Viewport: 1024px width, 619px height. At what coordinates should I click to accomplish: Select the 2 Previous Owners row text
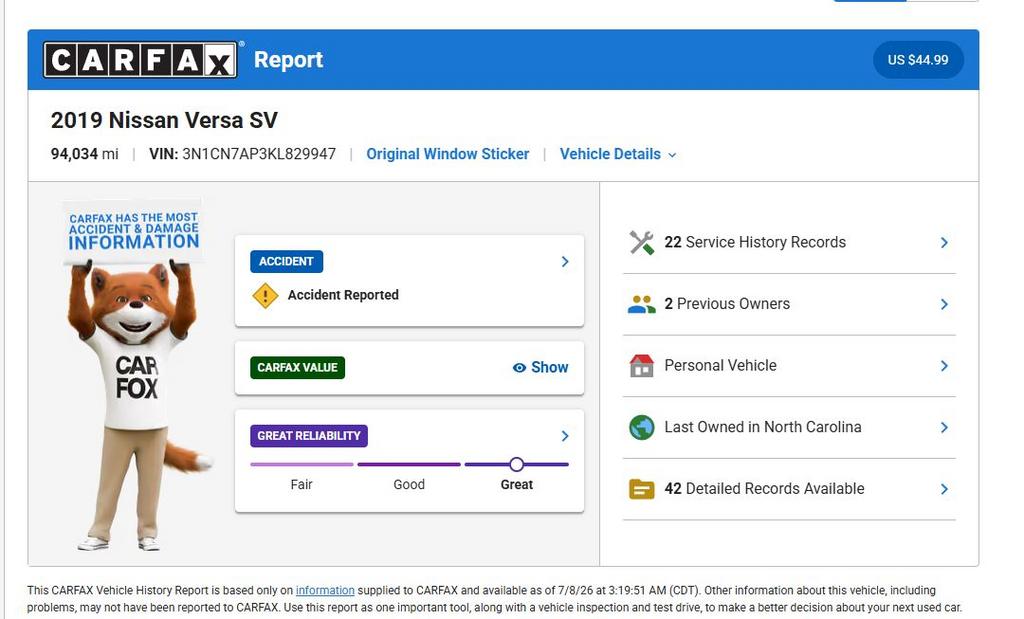tap(727, 304)
